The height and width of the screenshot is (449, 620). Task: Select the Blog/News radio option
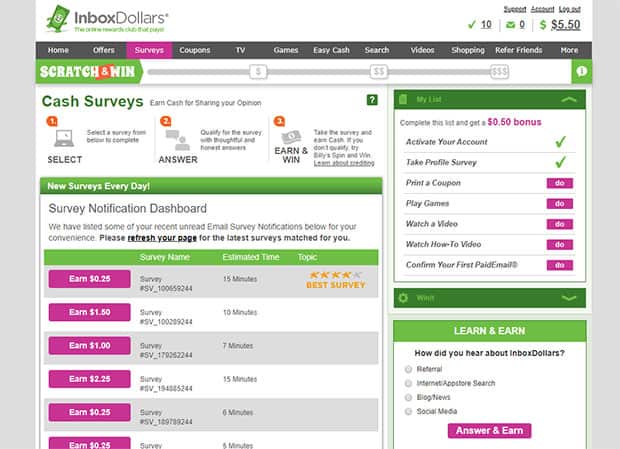coord(408,397)
